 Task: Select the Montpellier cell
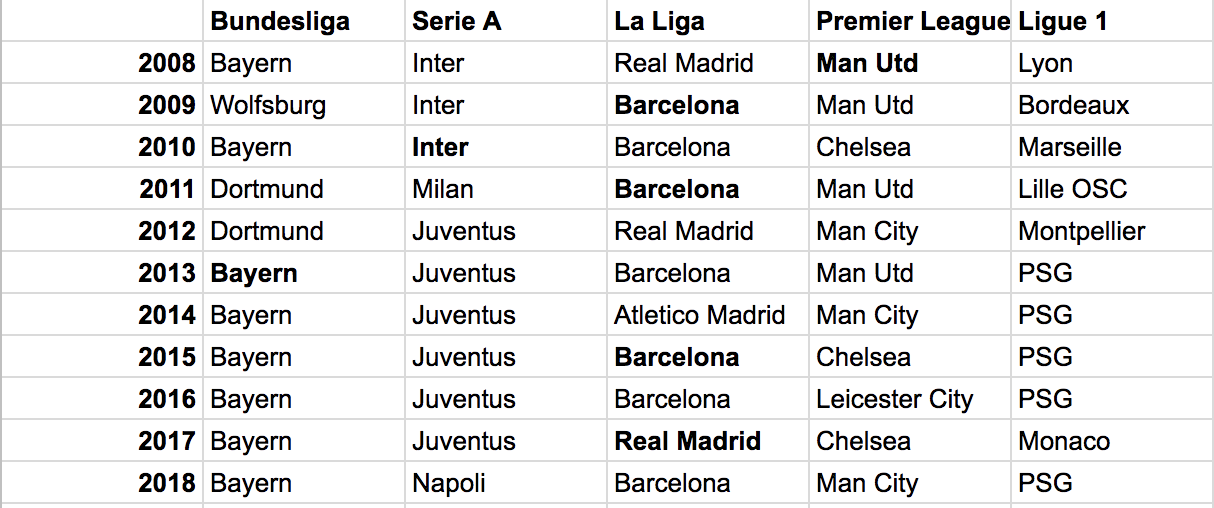[x=1112, y=231]
